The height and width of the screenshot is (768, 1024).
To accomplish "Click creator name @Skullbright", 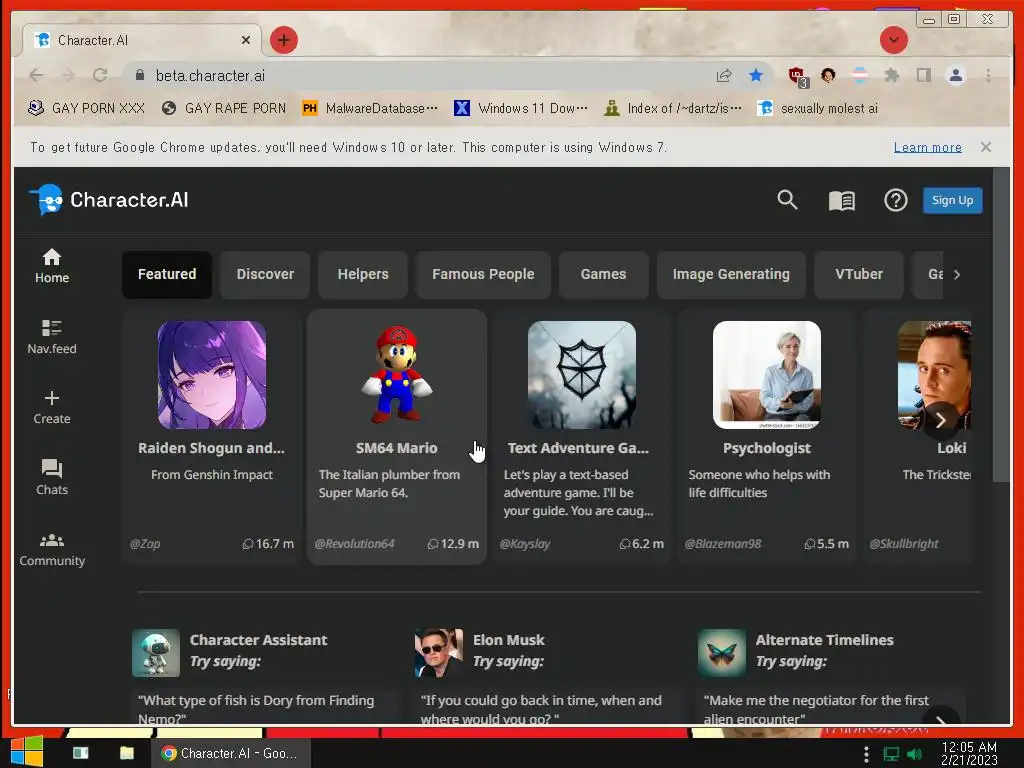I will pos(903,543).
